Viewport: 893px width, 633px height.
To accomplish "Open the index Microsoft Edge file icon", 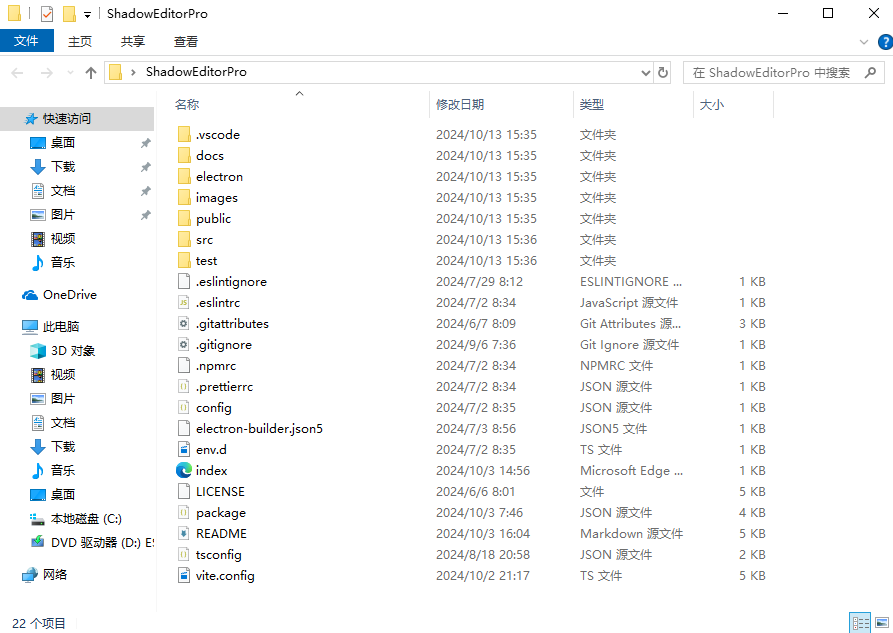I will pyautogui.click(x=184, y=470).
